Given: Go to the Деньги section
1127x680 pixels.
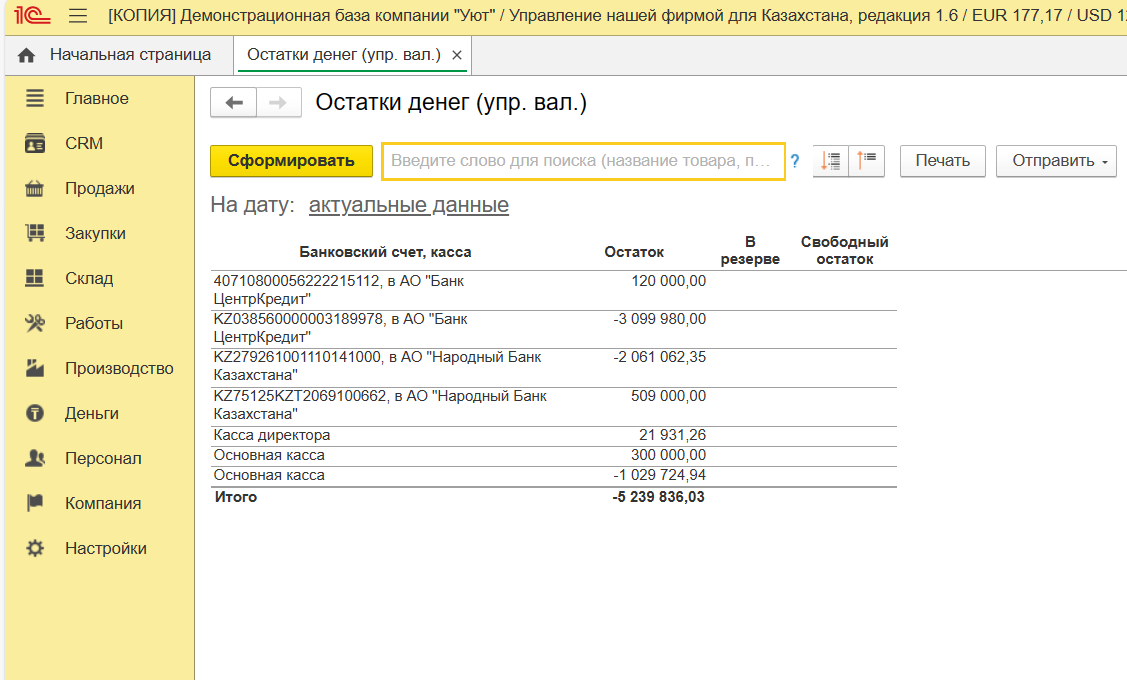Looking at the screenshot, I should click(x=92, y=414).
